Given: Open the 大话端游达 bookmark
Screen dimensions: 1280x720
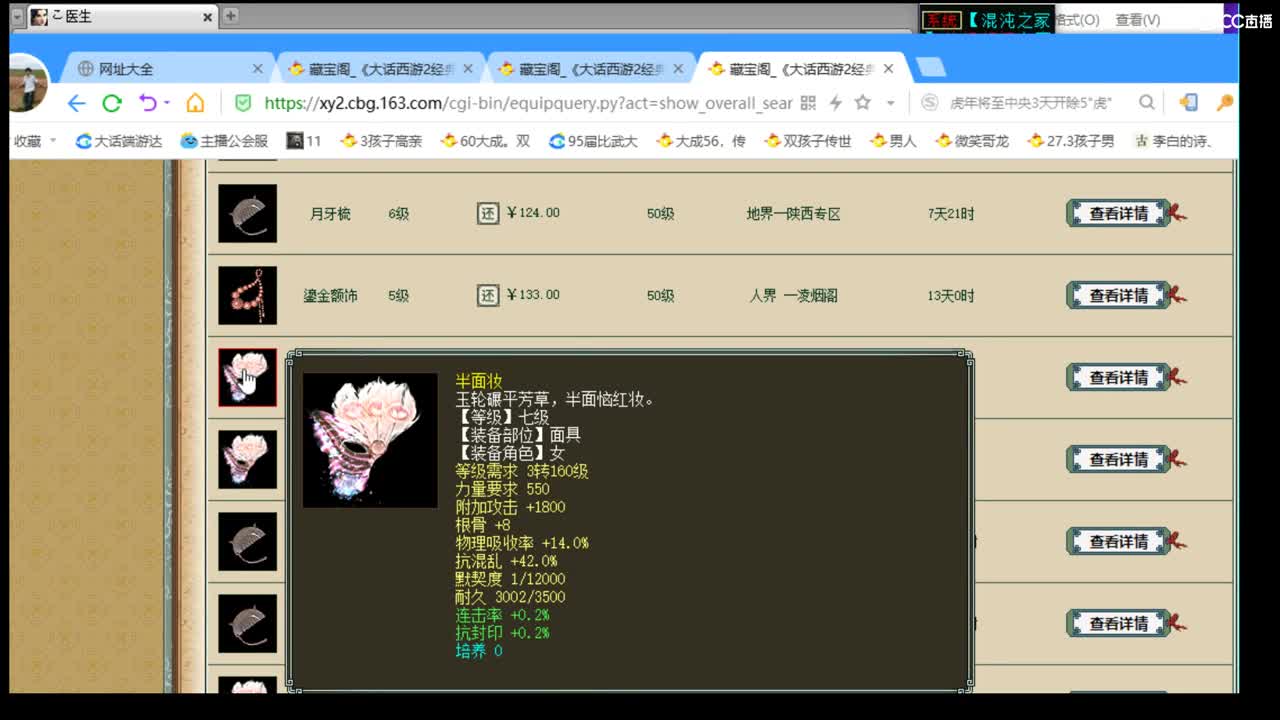Looking at the screenshot, I should 119,141.
